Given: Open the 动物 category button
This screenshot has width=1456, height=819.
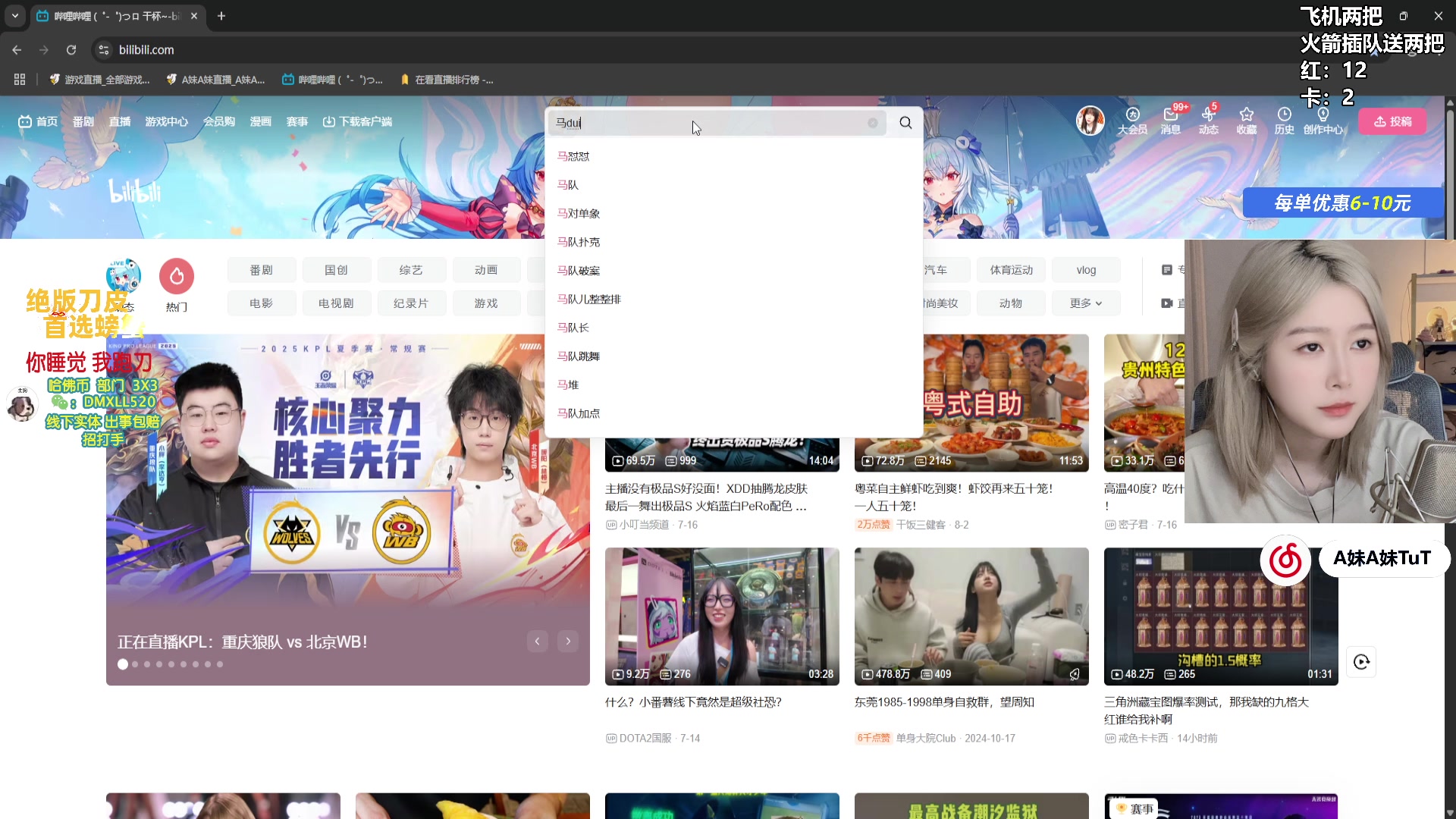Looking at the screenshot, I should 1011,303.
